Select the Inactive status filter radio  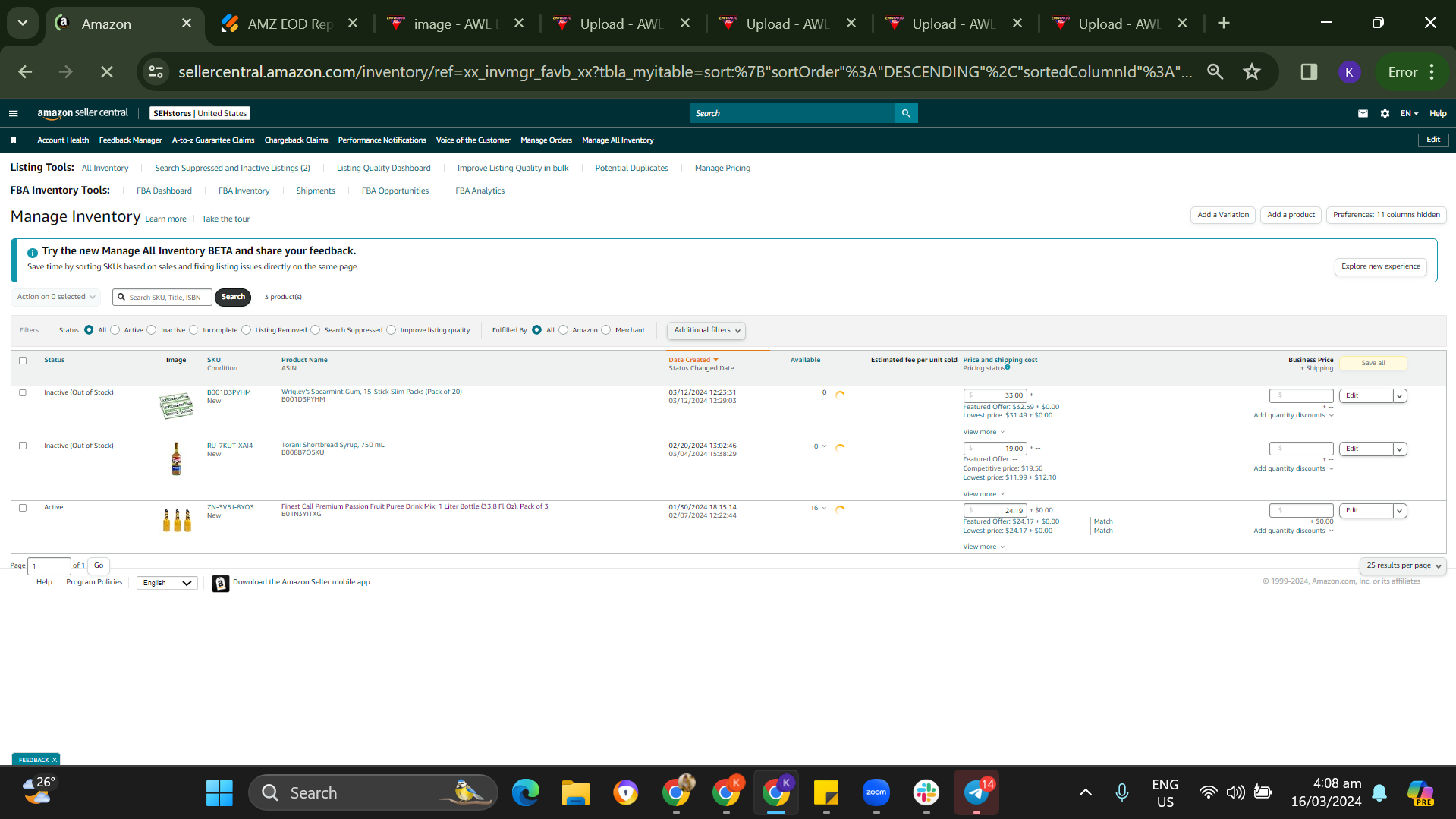[152, 330]
